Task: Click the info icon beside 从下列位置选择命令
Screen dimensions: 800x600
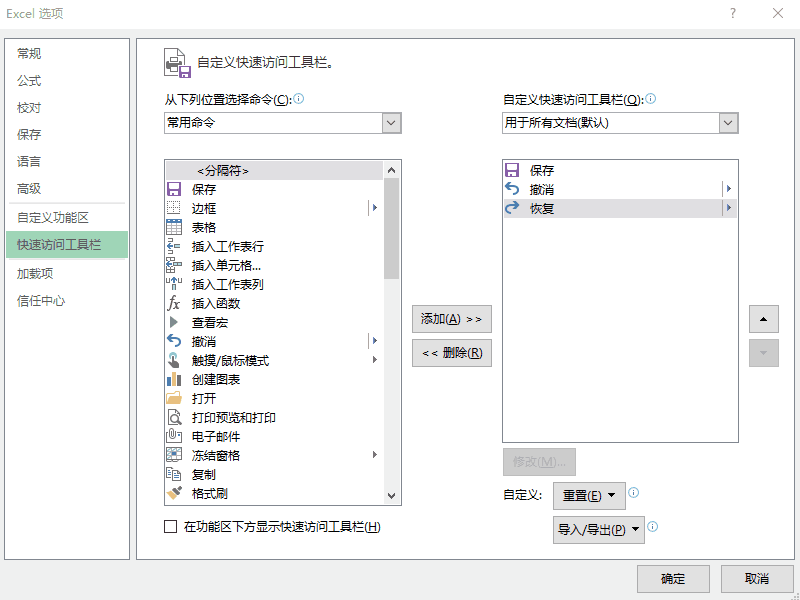Action: tap(299, 98)
